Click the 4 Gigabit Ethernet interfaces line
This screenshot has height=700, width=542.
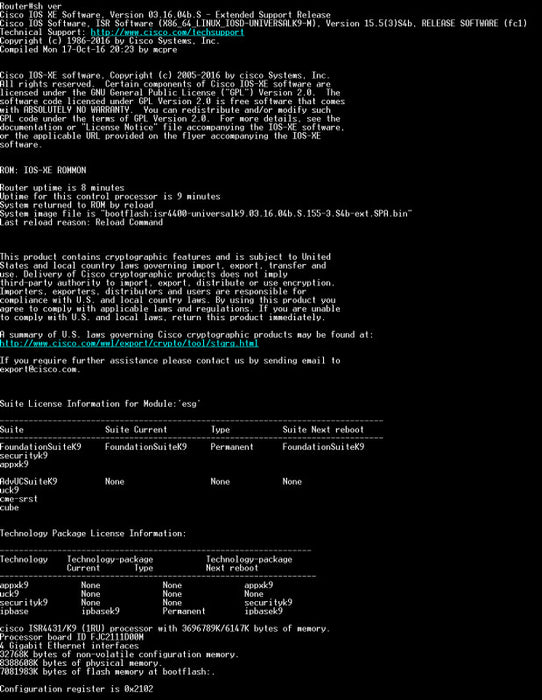click(x=69, y=646)
